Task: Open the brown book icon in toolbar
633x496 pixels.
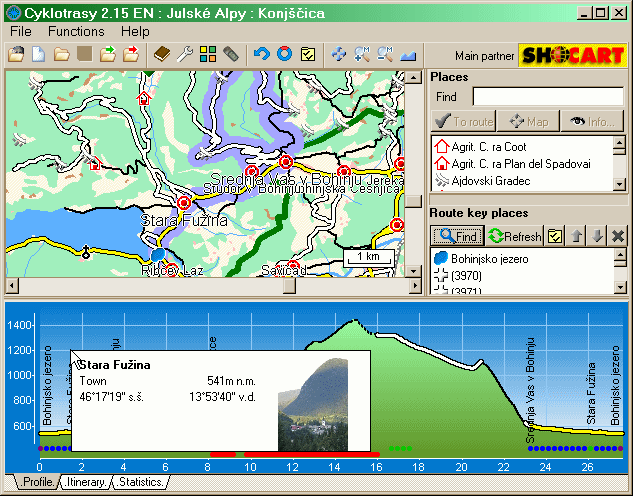Action: click(163, 54)
